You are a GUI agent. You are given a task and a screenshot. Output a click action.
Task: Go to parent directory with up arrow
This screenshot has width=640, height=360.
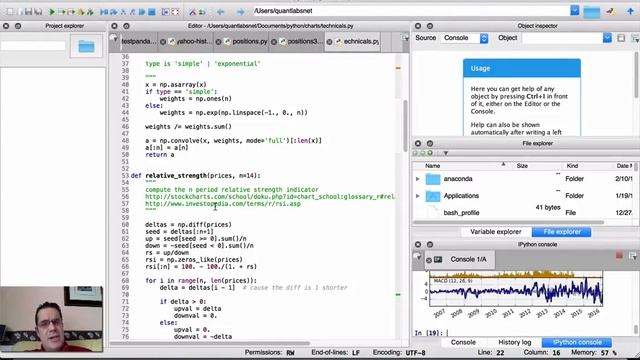(630, 11)
